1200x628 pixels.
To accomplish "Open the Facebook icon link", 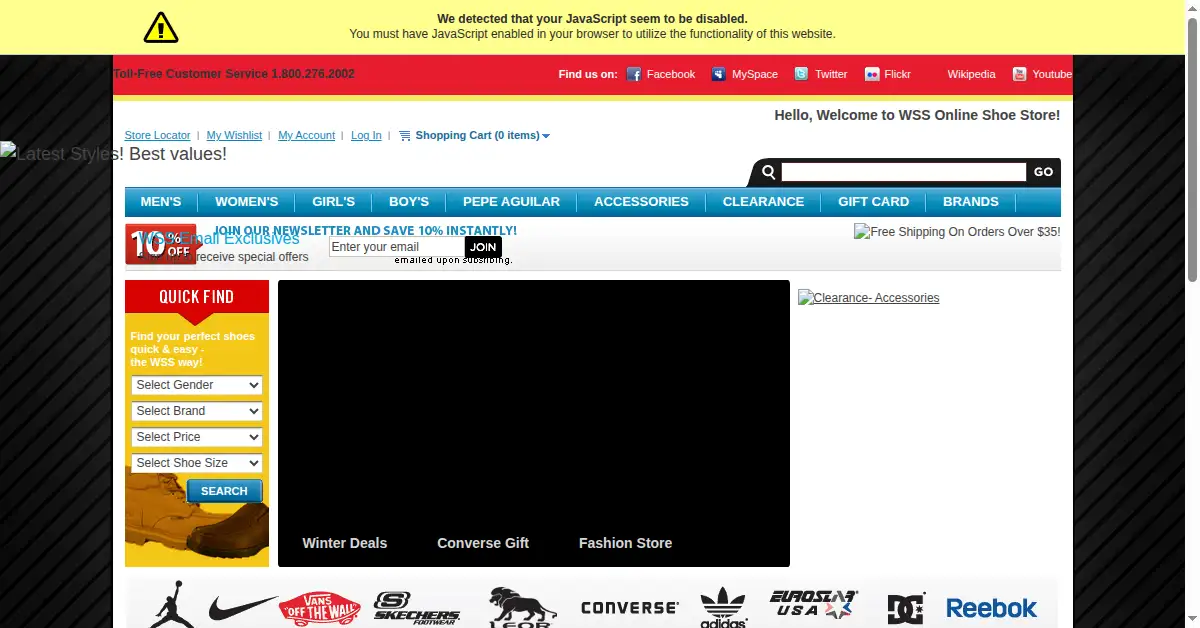I will (634, 74).
